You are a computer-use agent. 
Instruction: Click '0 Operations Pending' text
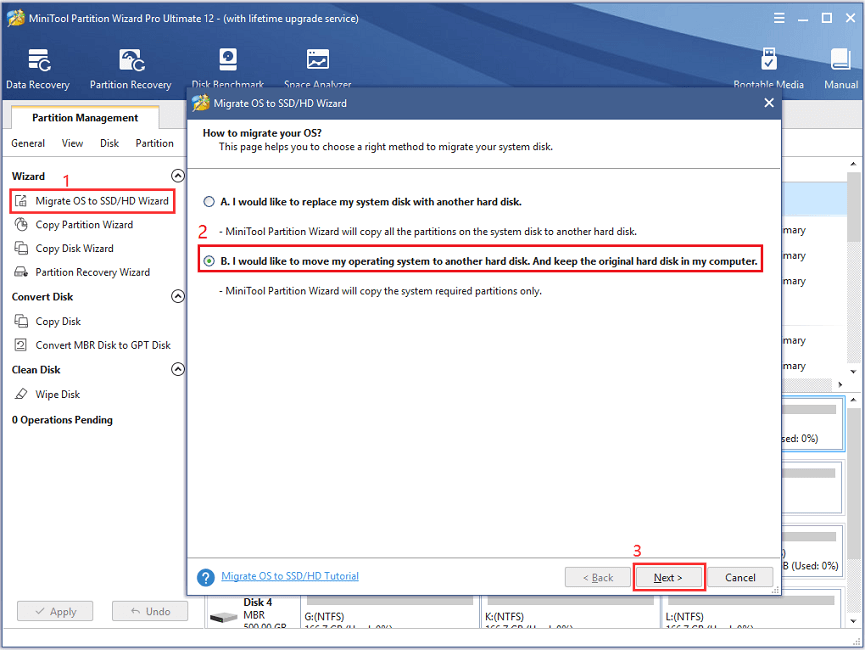click(62, 420)
